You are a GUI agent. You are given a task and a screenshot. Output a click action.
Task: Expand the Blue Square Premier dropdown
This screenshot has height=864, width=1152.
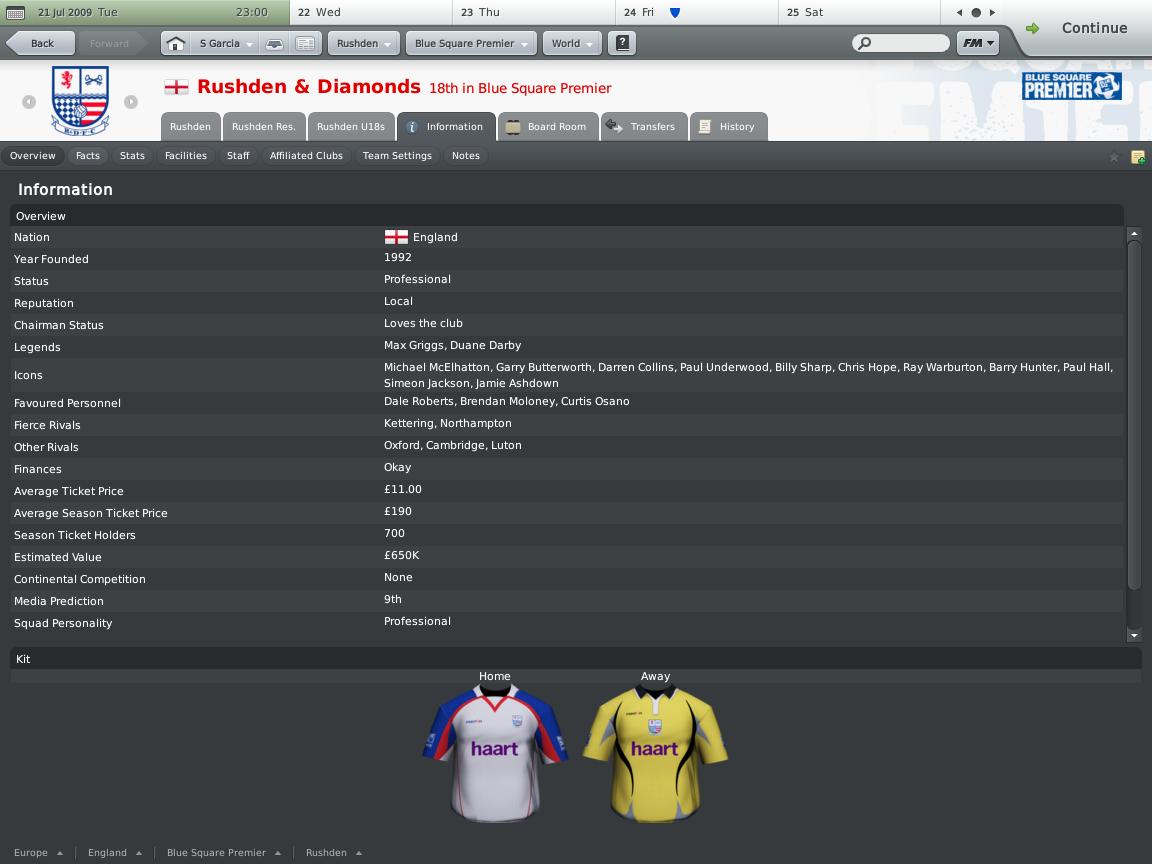click(x=471, y=43)
